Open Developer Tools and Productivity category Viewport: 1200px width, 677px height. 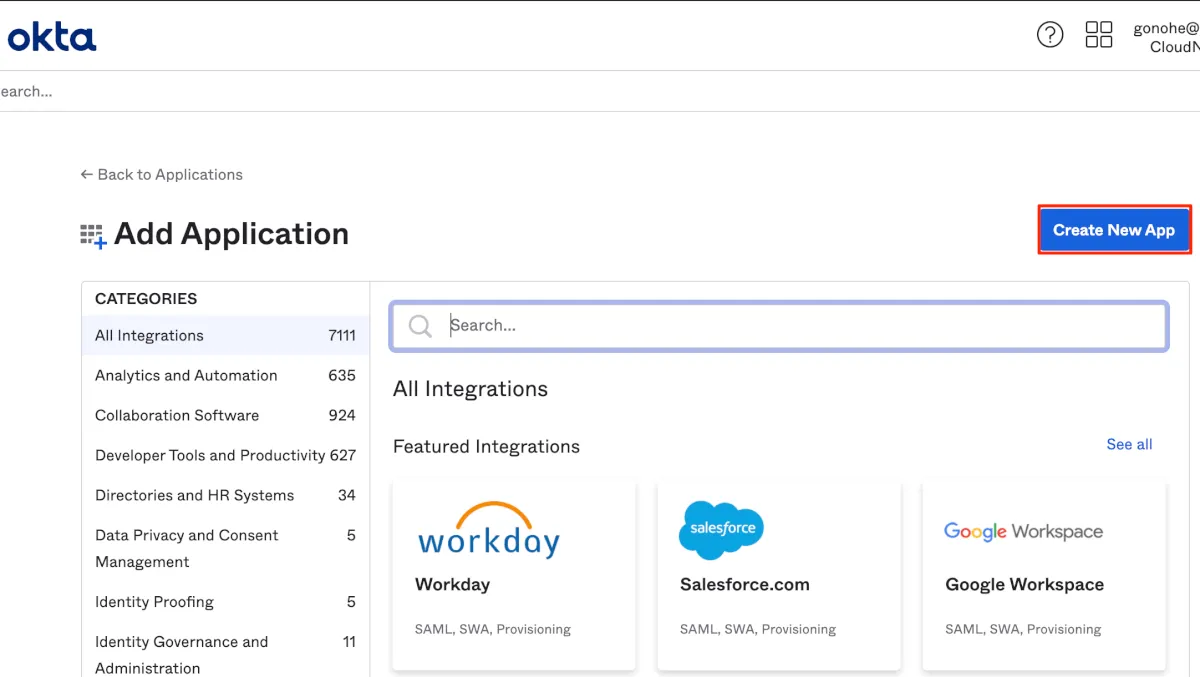(210, 456)
